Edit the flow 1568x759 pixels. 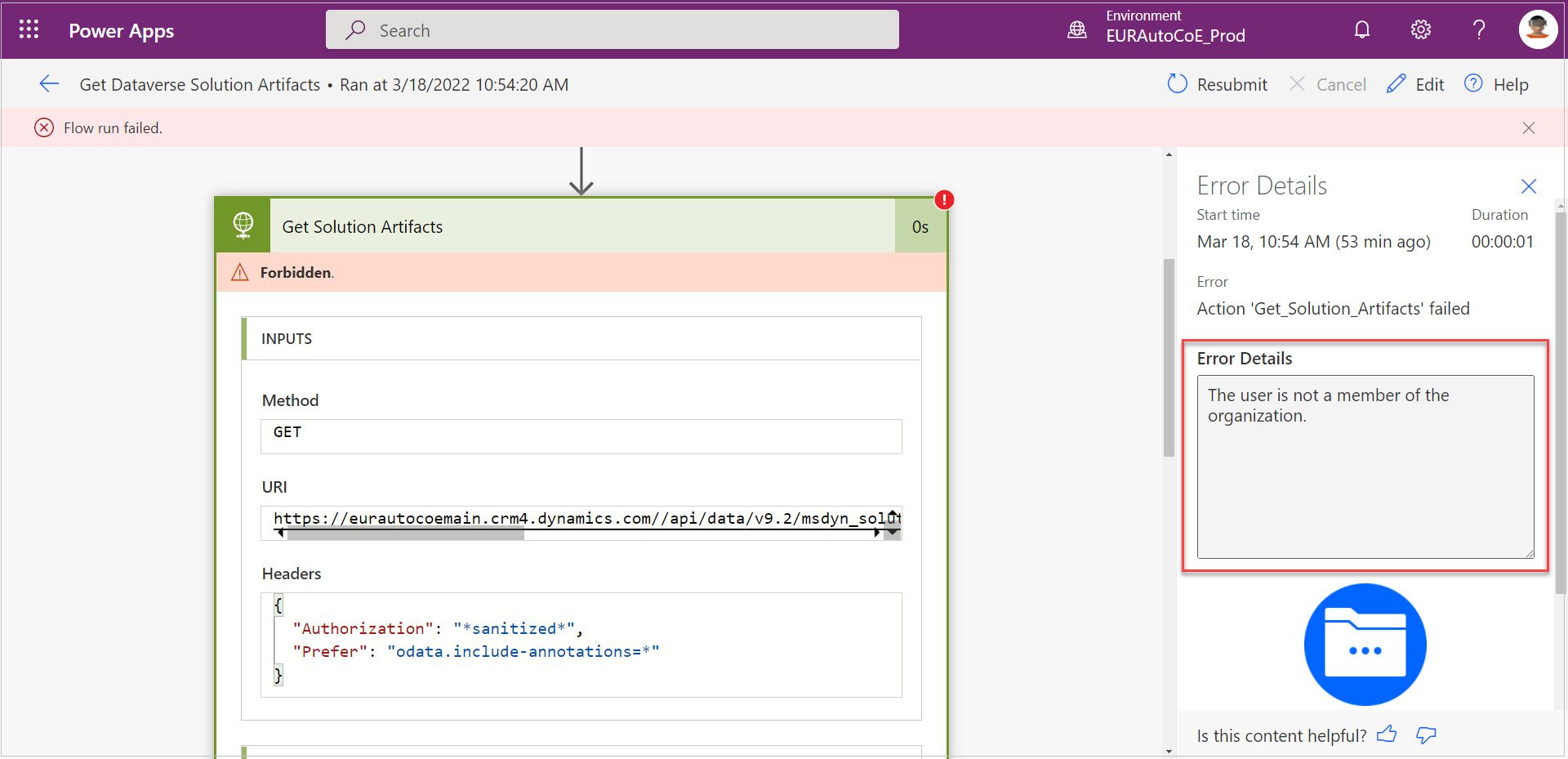coord(1415,84)
